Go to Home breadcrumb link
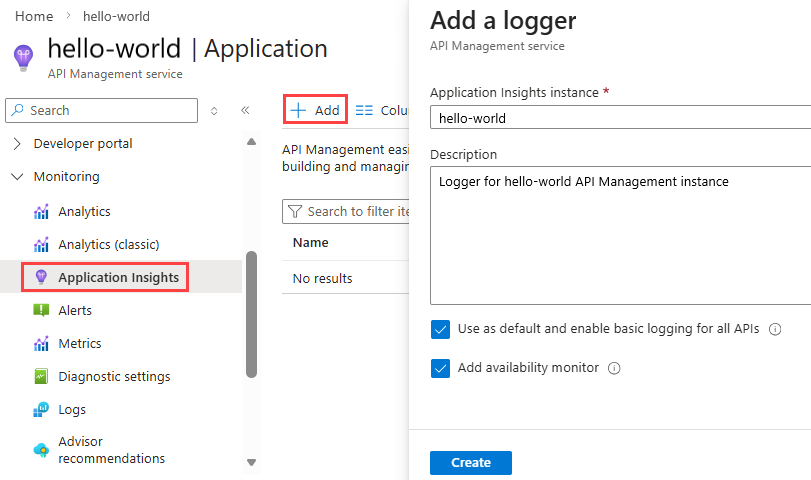Screen dimensions: 811x480 34,17
